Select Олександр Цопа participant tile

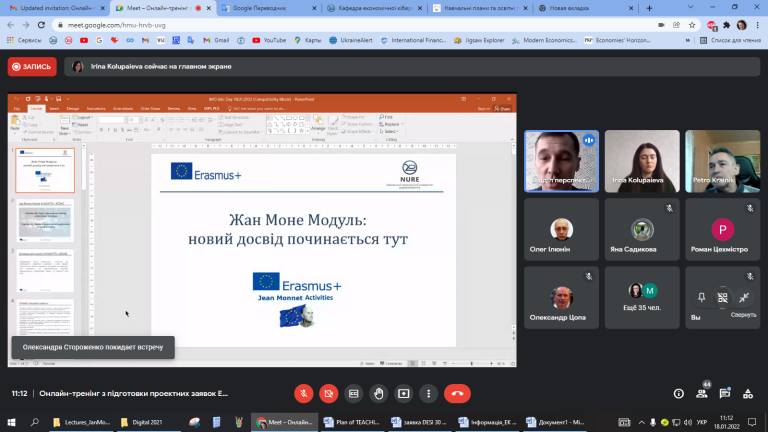tap(561, 297)
